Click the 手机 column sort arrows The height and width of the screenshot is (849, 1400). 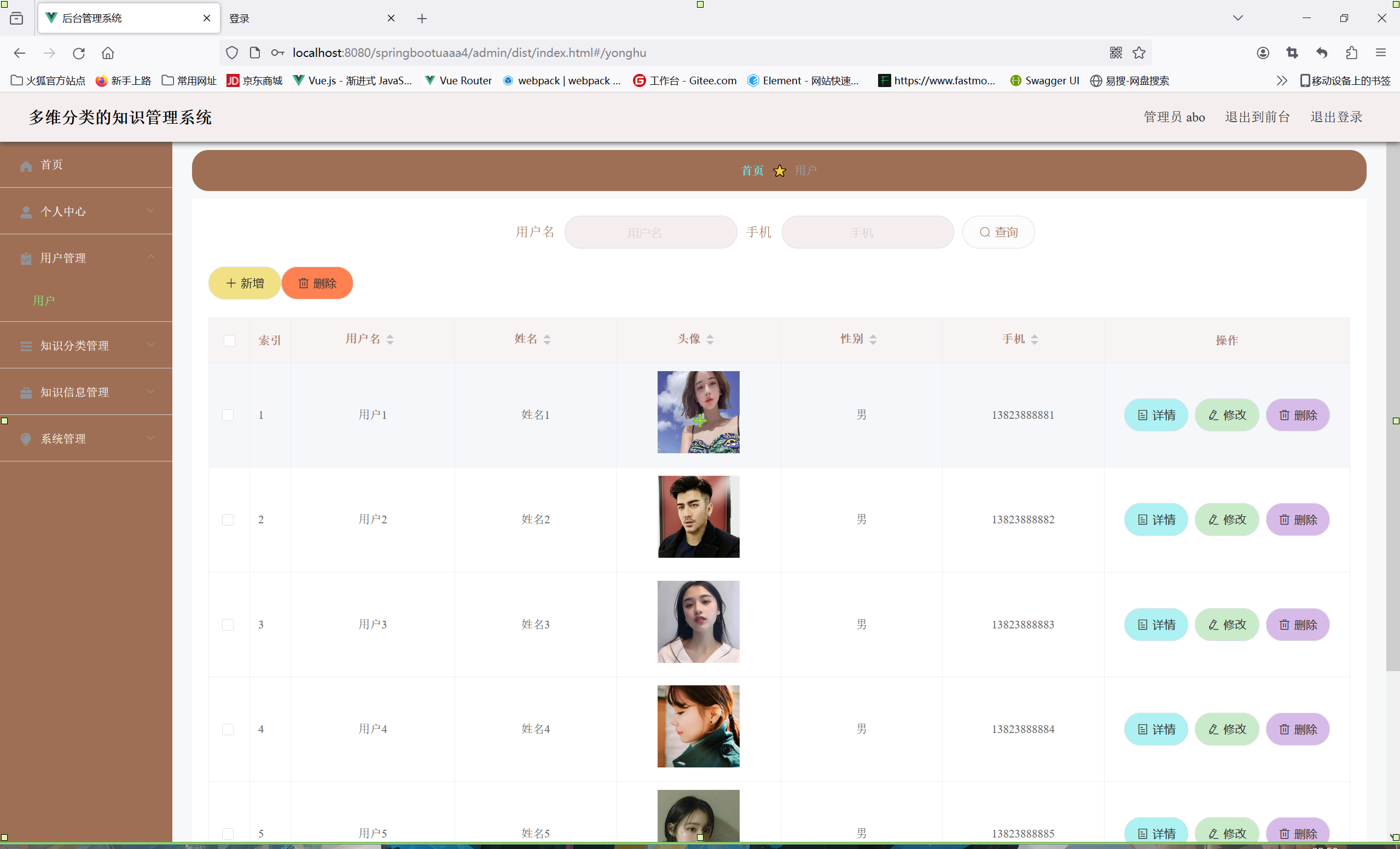(1034, 339)
